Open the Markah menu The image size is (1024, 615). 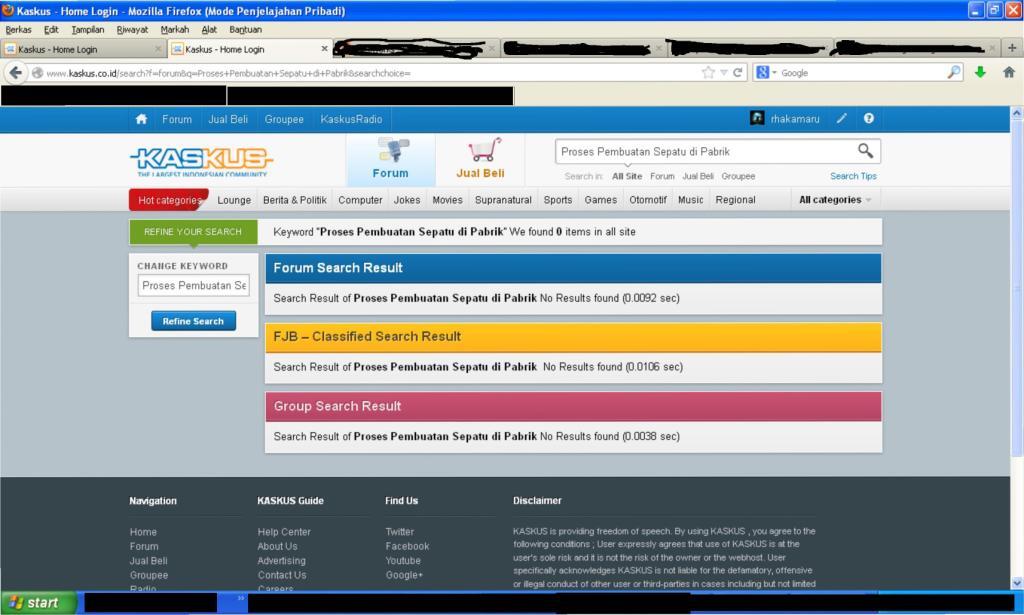pos(174,29)
